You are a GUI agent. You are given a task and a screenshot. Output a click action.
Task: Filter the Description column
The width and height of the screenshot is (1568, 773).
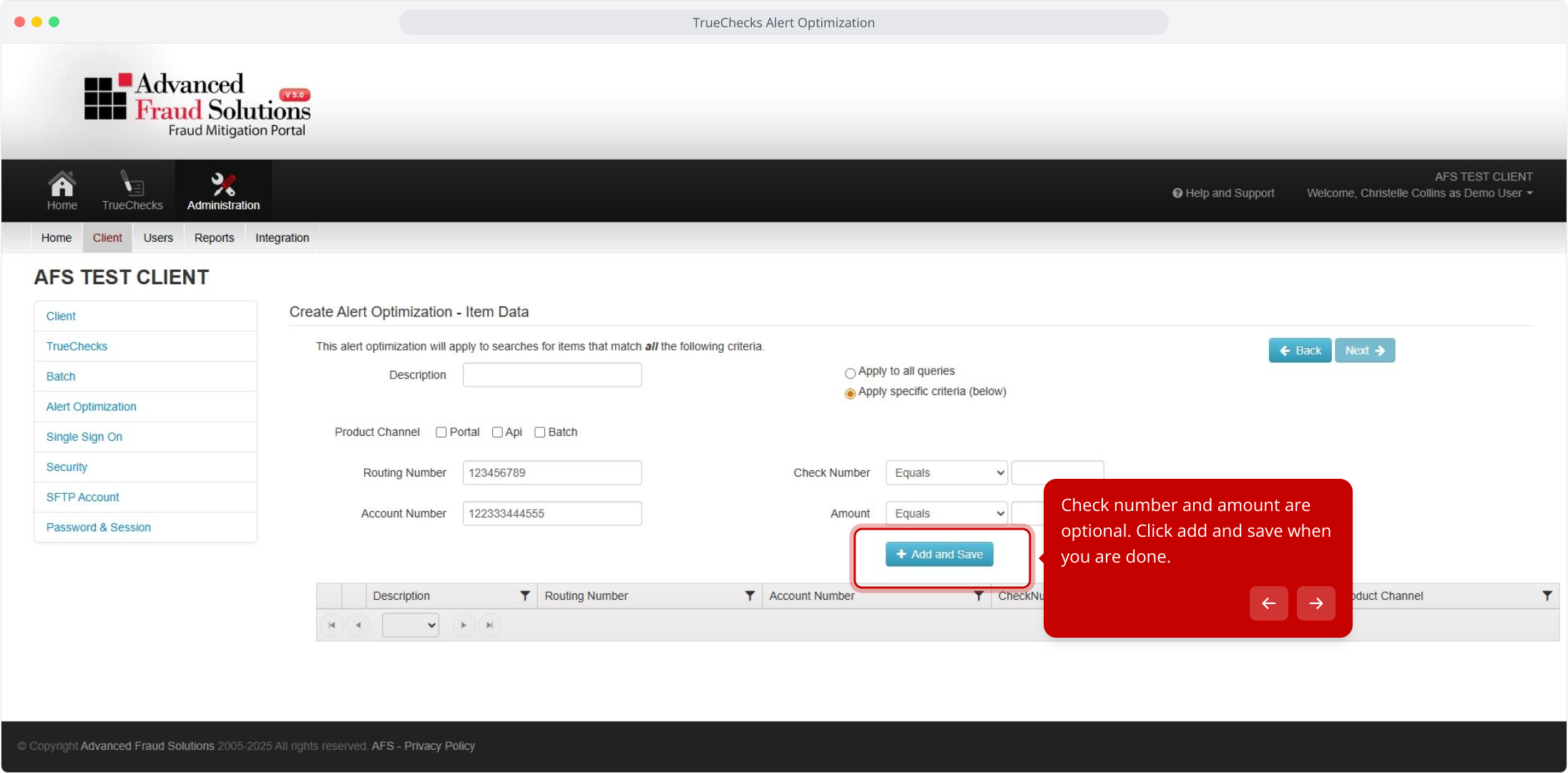pyautogui.click(x=525, y=595)
